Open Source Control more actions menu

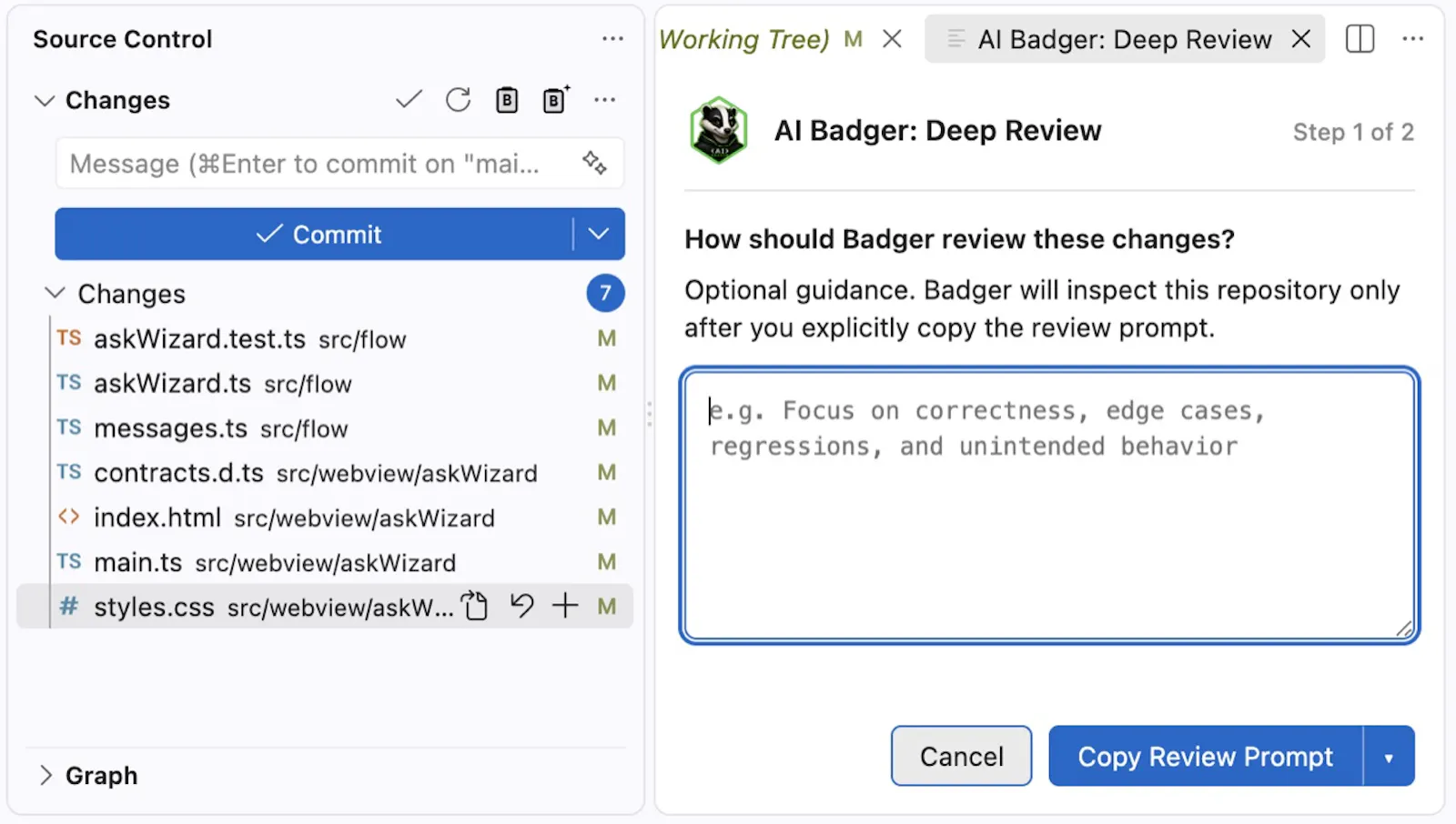[x=612, y=39]
